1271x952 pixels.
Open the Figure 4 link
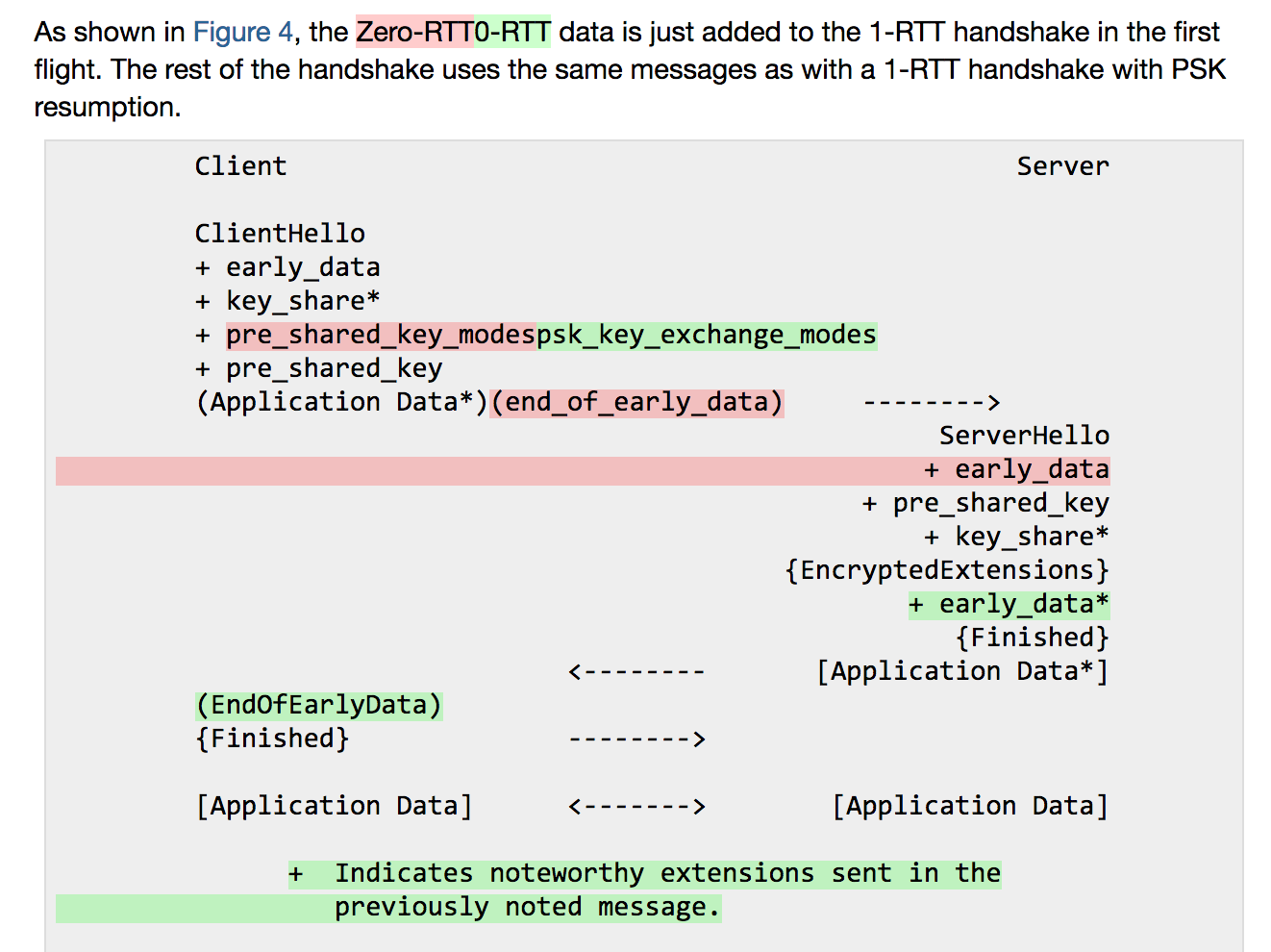tap(242, 32)
